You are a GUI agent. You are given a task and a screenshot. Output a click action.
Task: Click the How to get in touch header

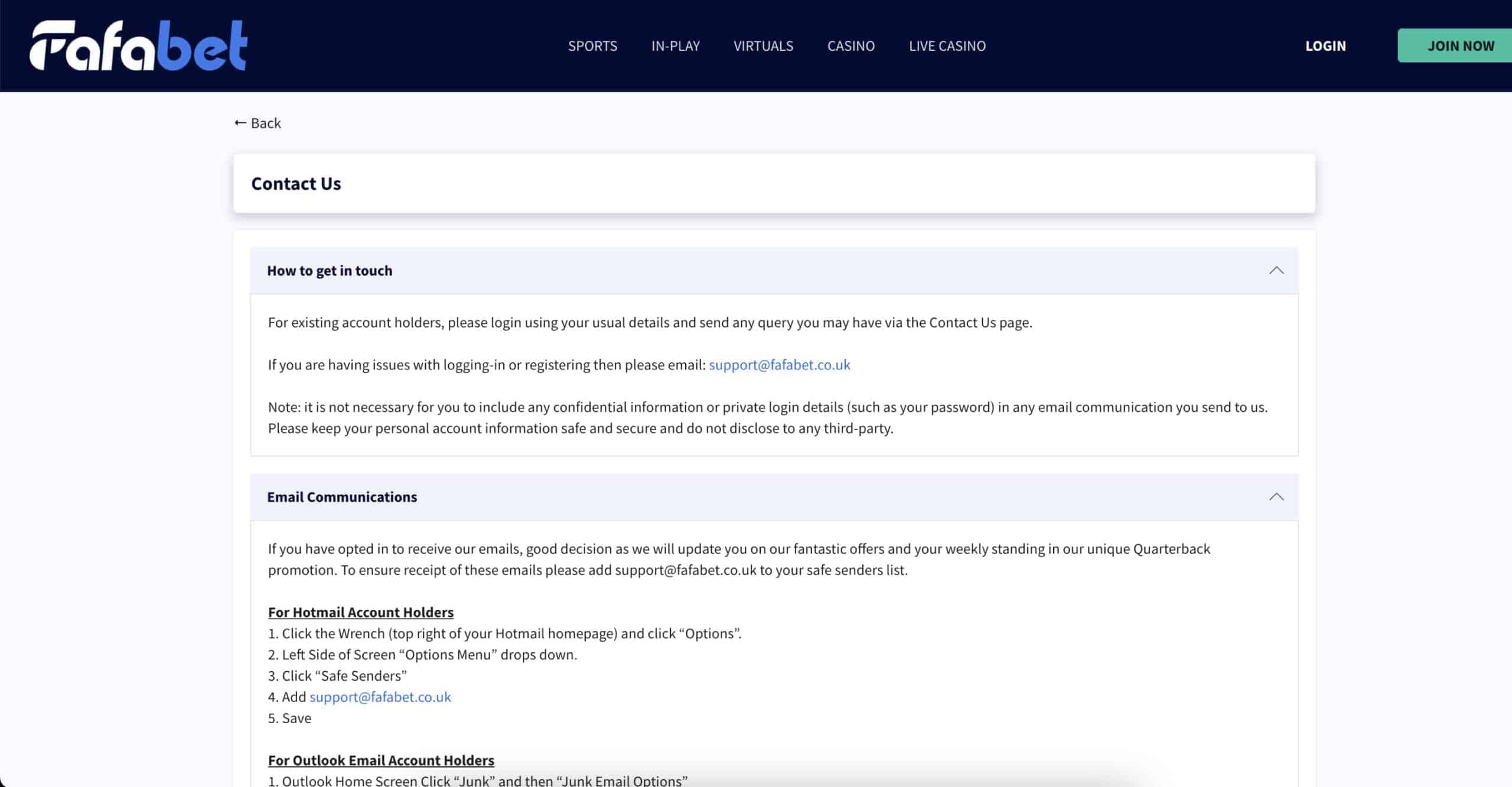(x=330, y=271)
